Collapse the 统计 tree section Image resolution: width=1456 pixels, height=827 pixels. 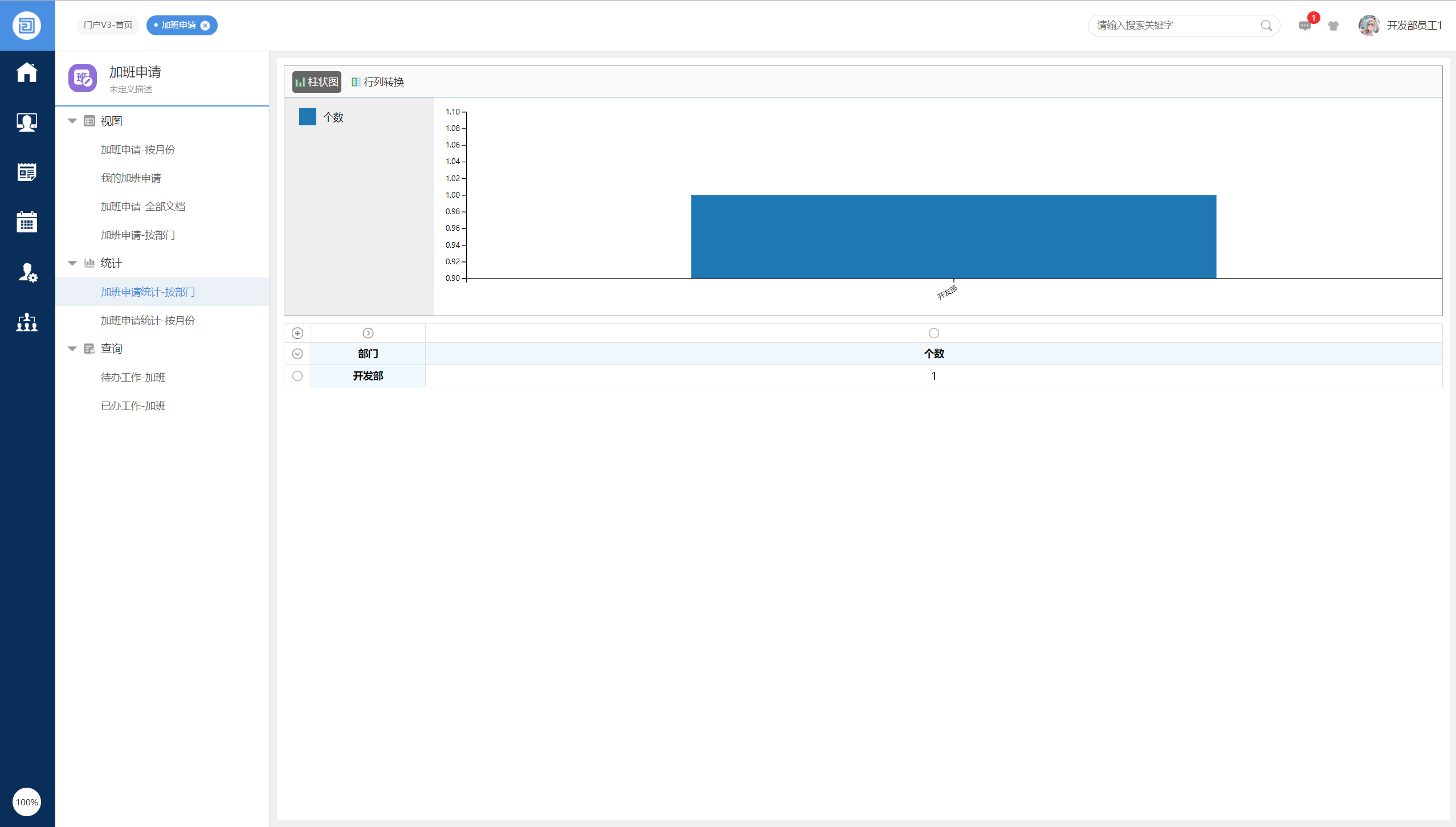[x=72, y=263]
